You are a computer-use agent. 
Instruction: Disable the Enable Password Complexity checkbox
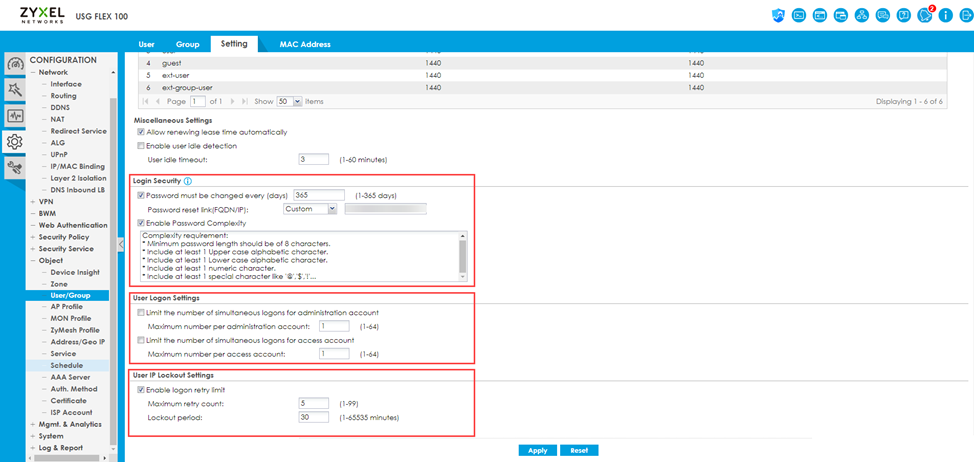tap(141, 223)
